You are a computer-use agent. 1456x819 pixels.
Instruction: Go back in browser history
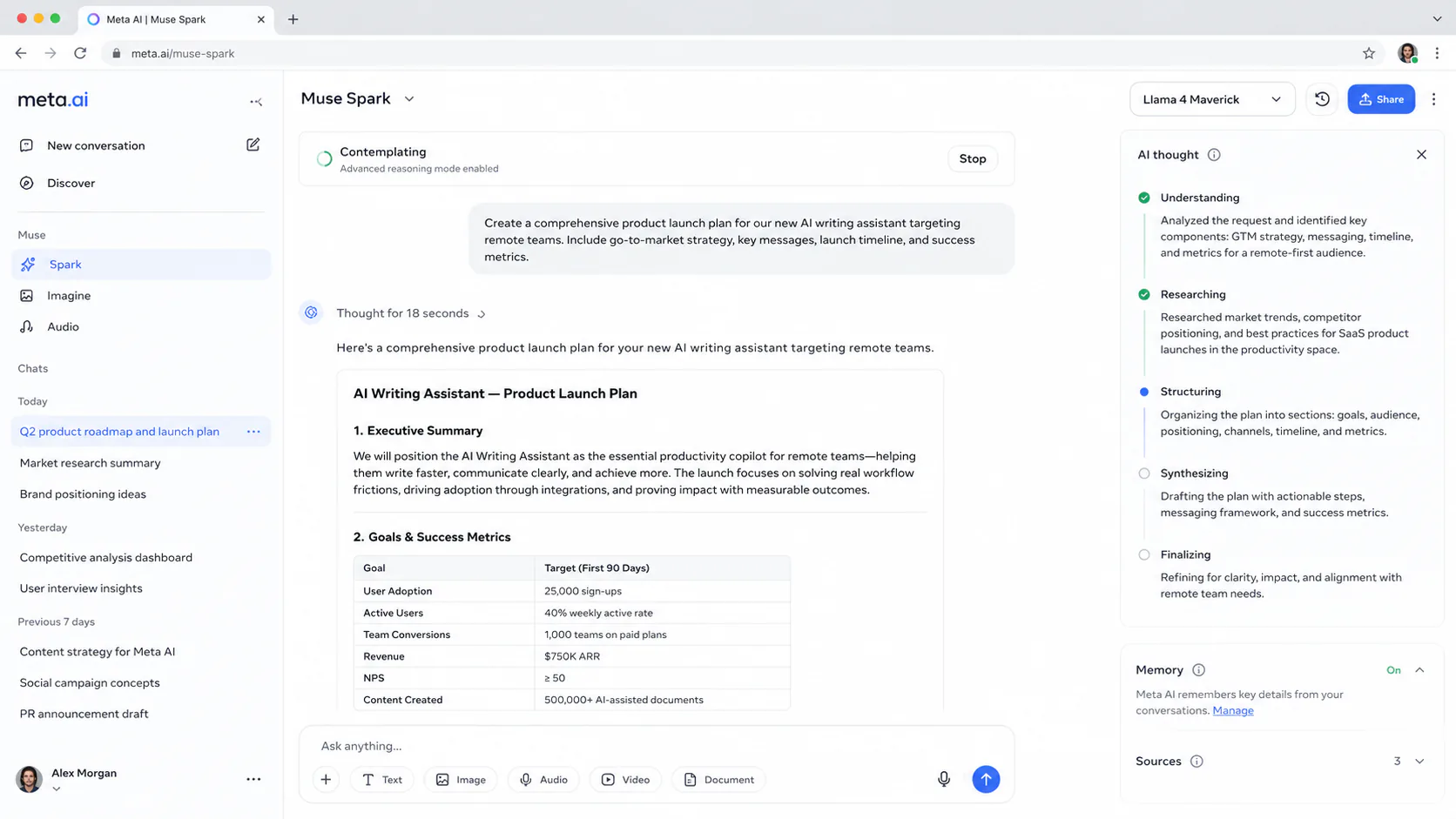(x=21, y=53)
